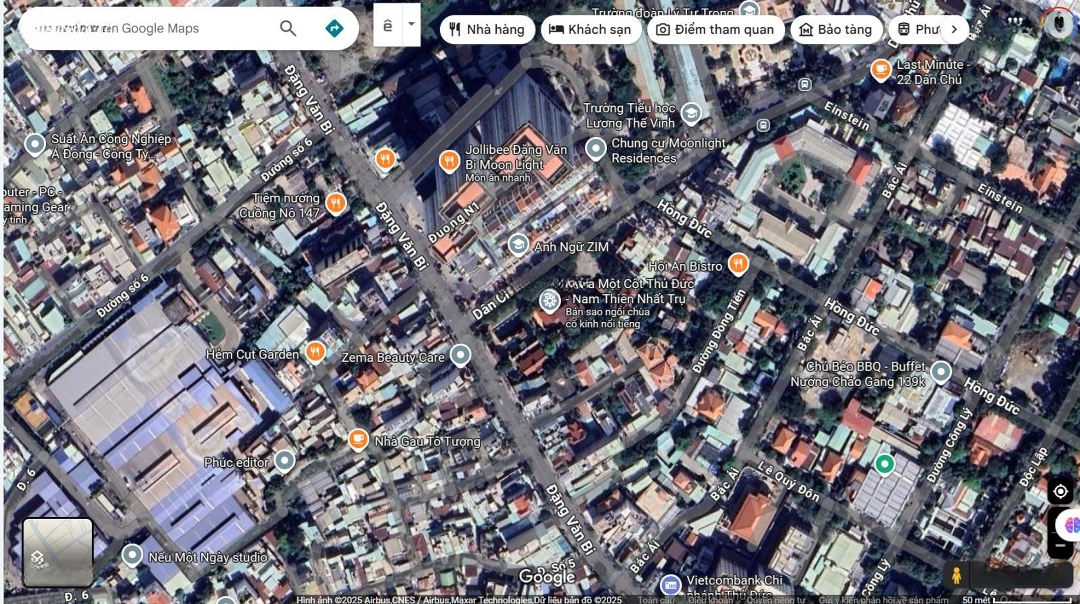This screenshot has width=1080, height=604.
Task: Open the Suất Ăn Công Nghiệp Á Đông pin
Action: coord(34,145)
